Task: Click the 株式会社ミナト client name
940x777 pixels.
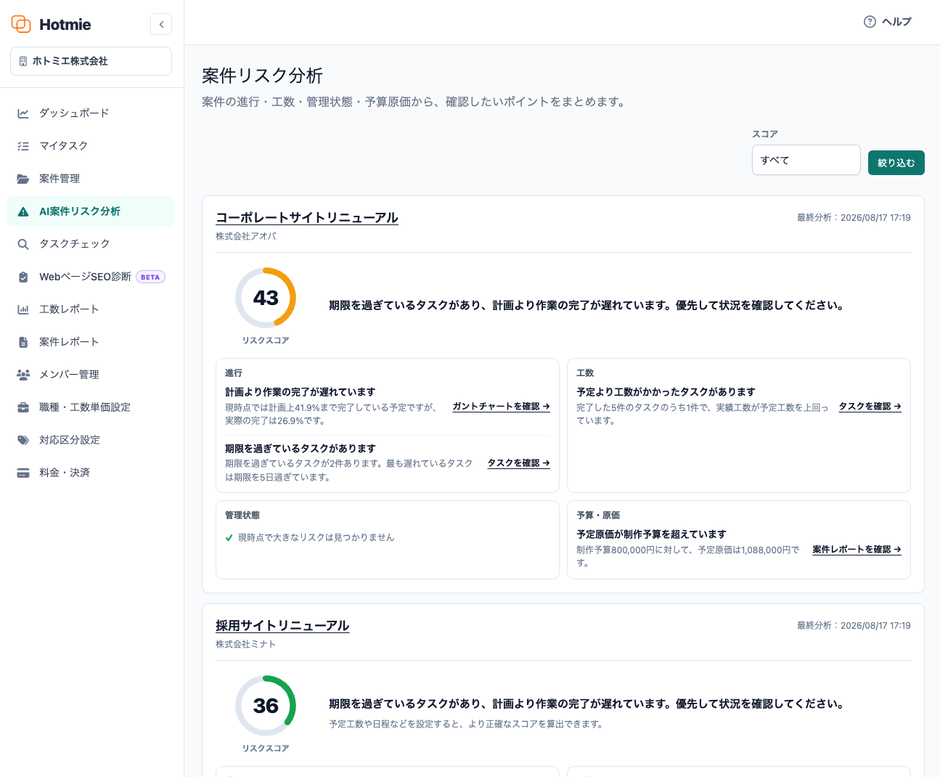Action: [246, 644]
